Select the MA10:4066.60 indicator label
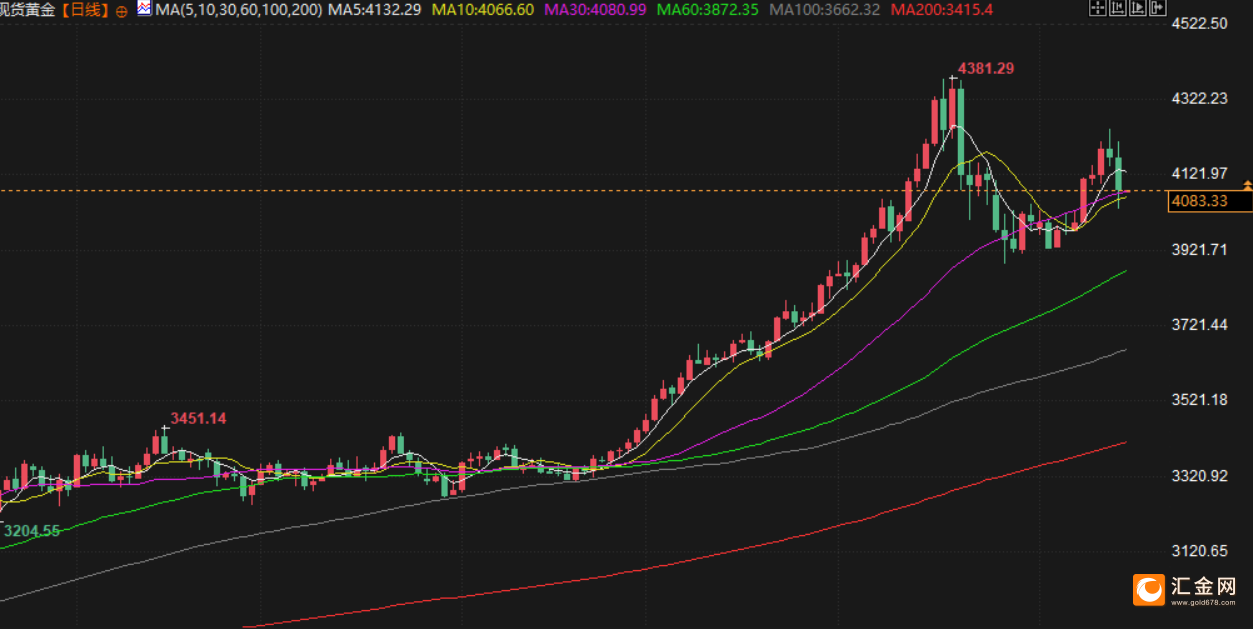The width and height of the screenshot is (1253, 629). point(484,10)
